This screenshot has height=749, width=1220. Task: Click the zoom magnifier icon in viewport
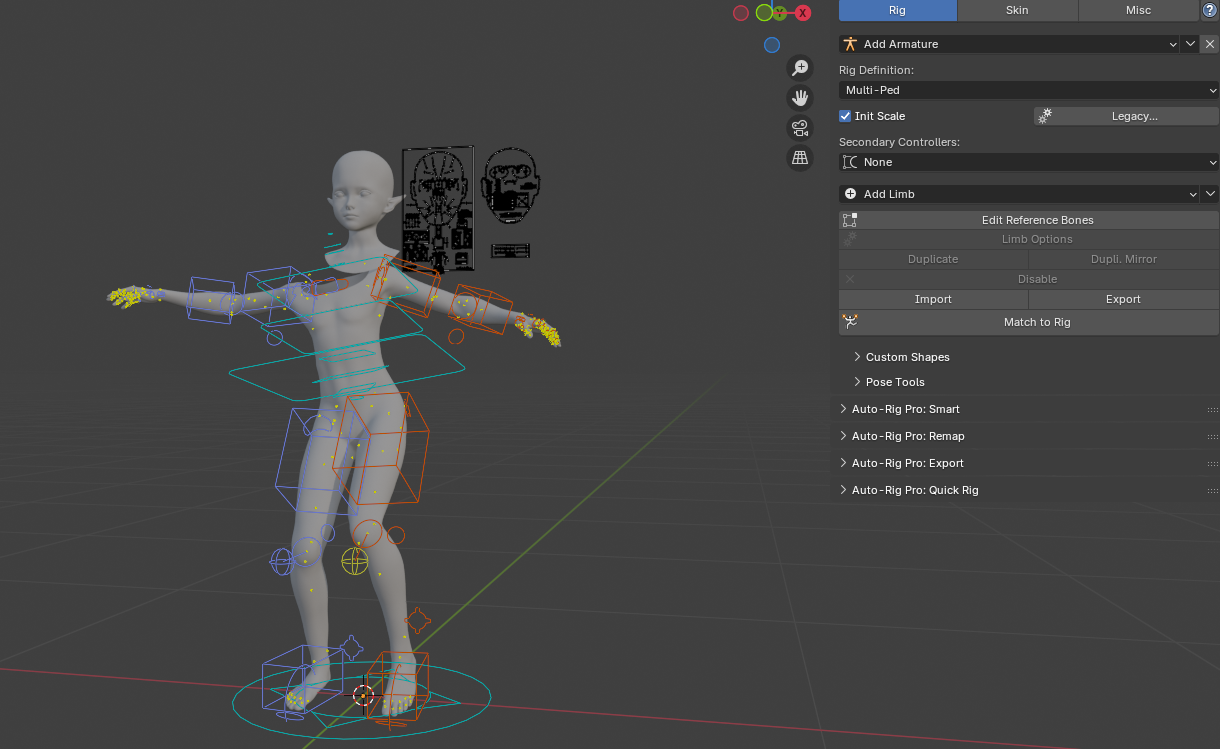pos(800,67)
